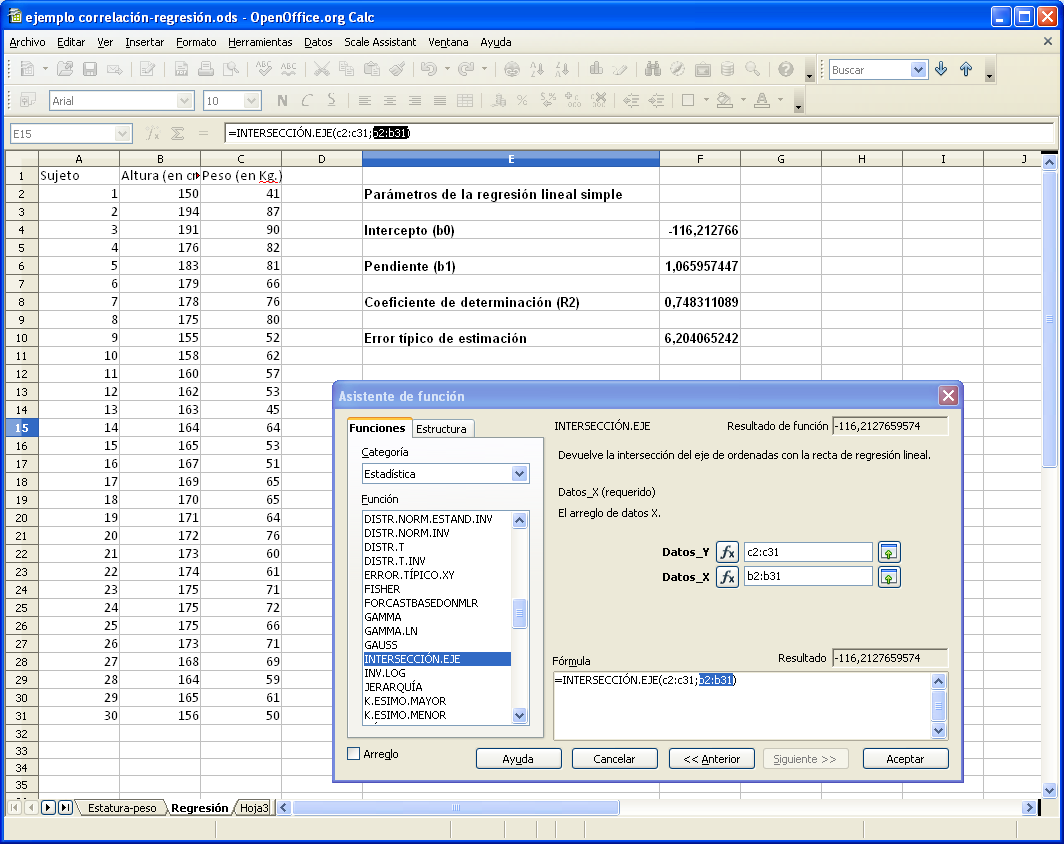Click the Cancelar button
The height and width of the screenshot is (844, 1064).
tap(614, 759)
